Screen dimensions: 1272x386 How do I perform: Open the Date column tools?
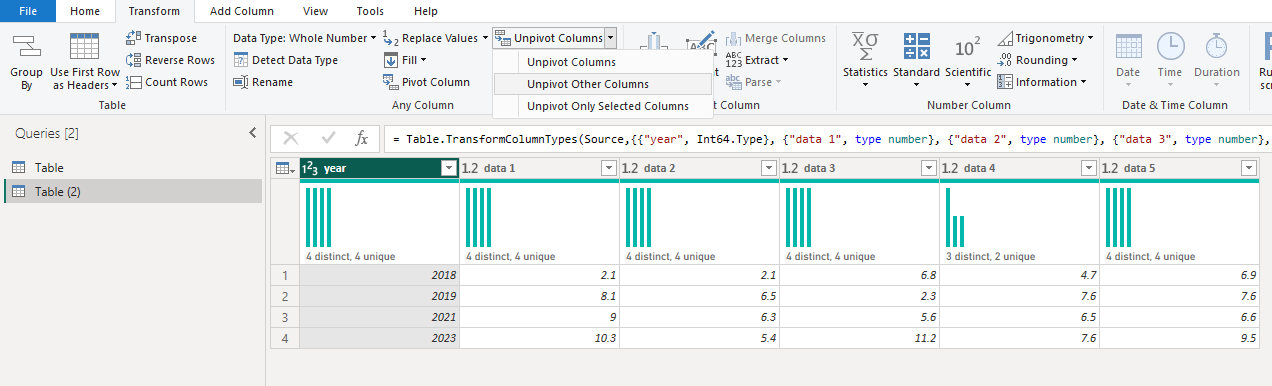click(x=1128, y=61)
